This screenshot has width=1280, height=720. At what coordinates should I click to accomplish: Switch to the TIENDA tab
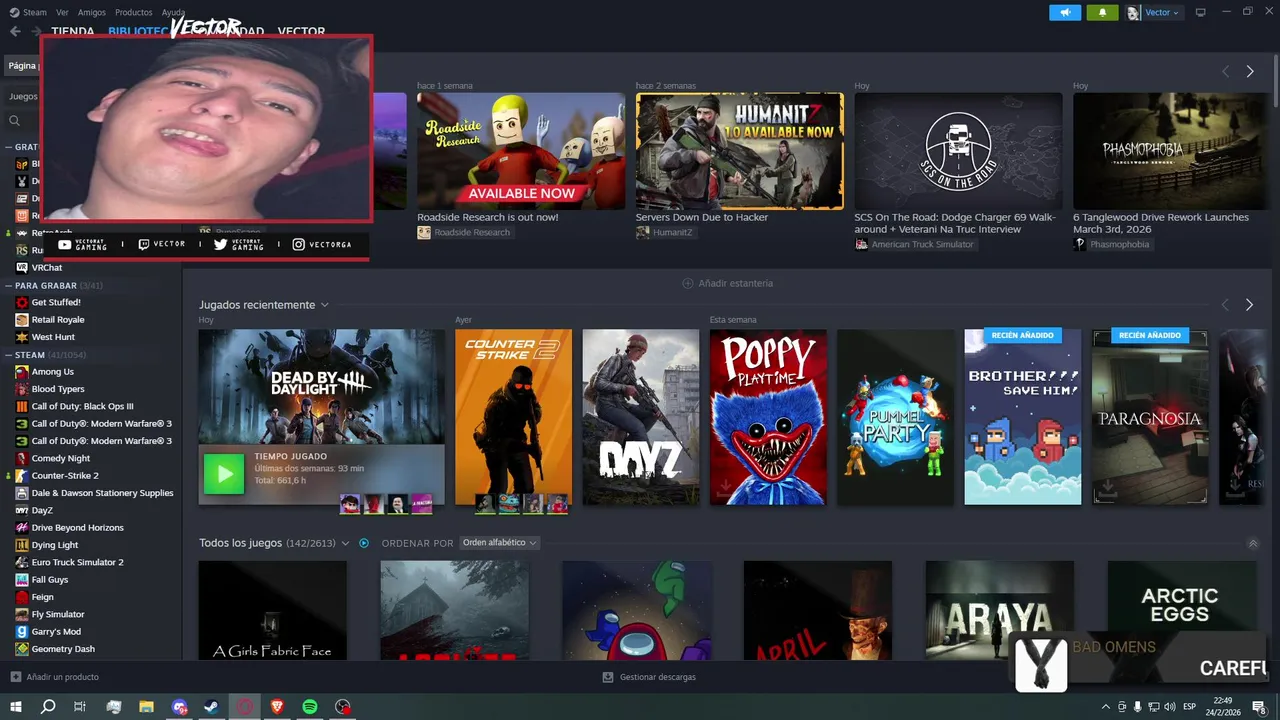point(73,31)
